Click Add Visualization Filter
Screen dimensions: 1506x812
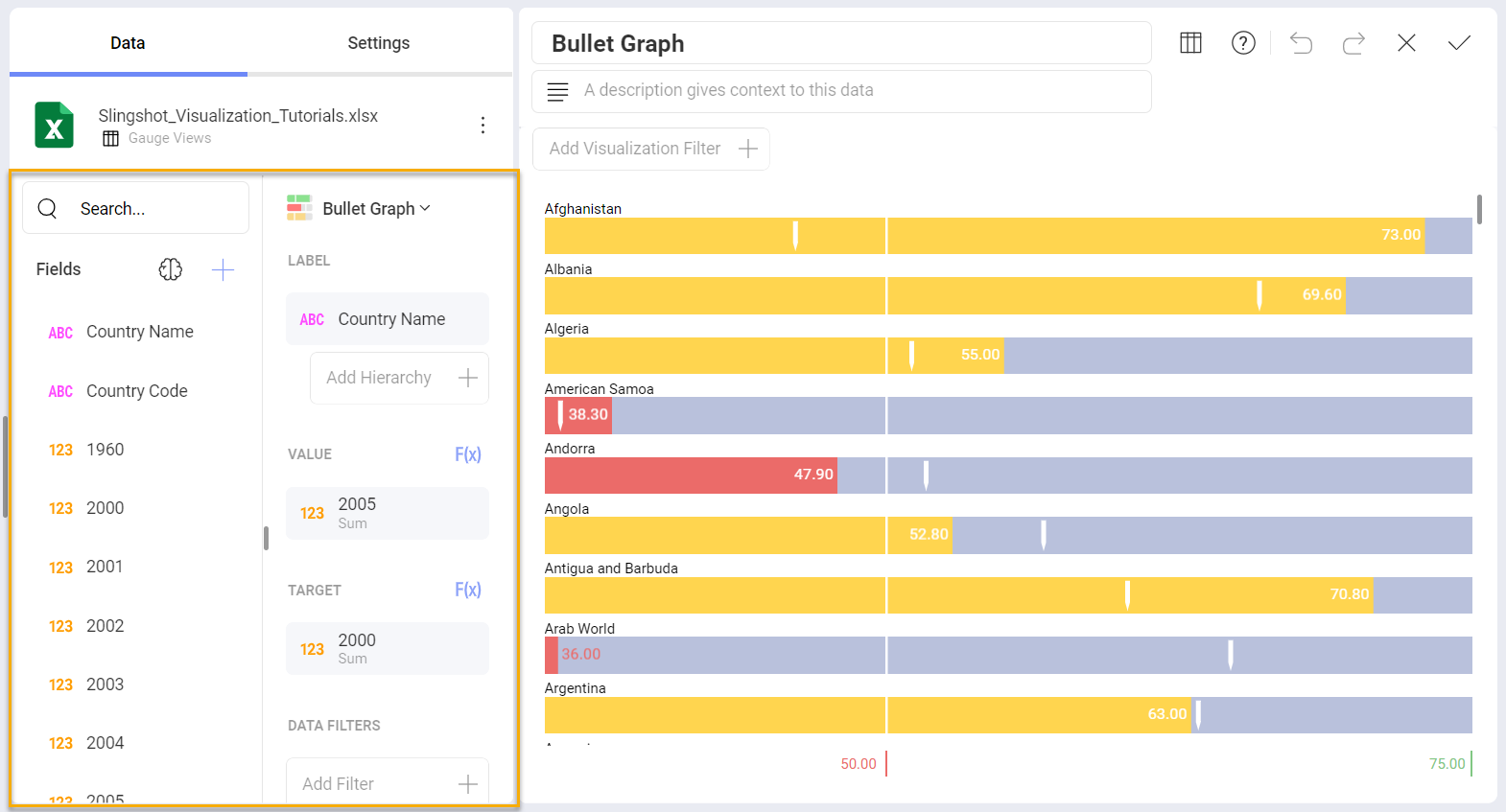coord(650,149)
